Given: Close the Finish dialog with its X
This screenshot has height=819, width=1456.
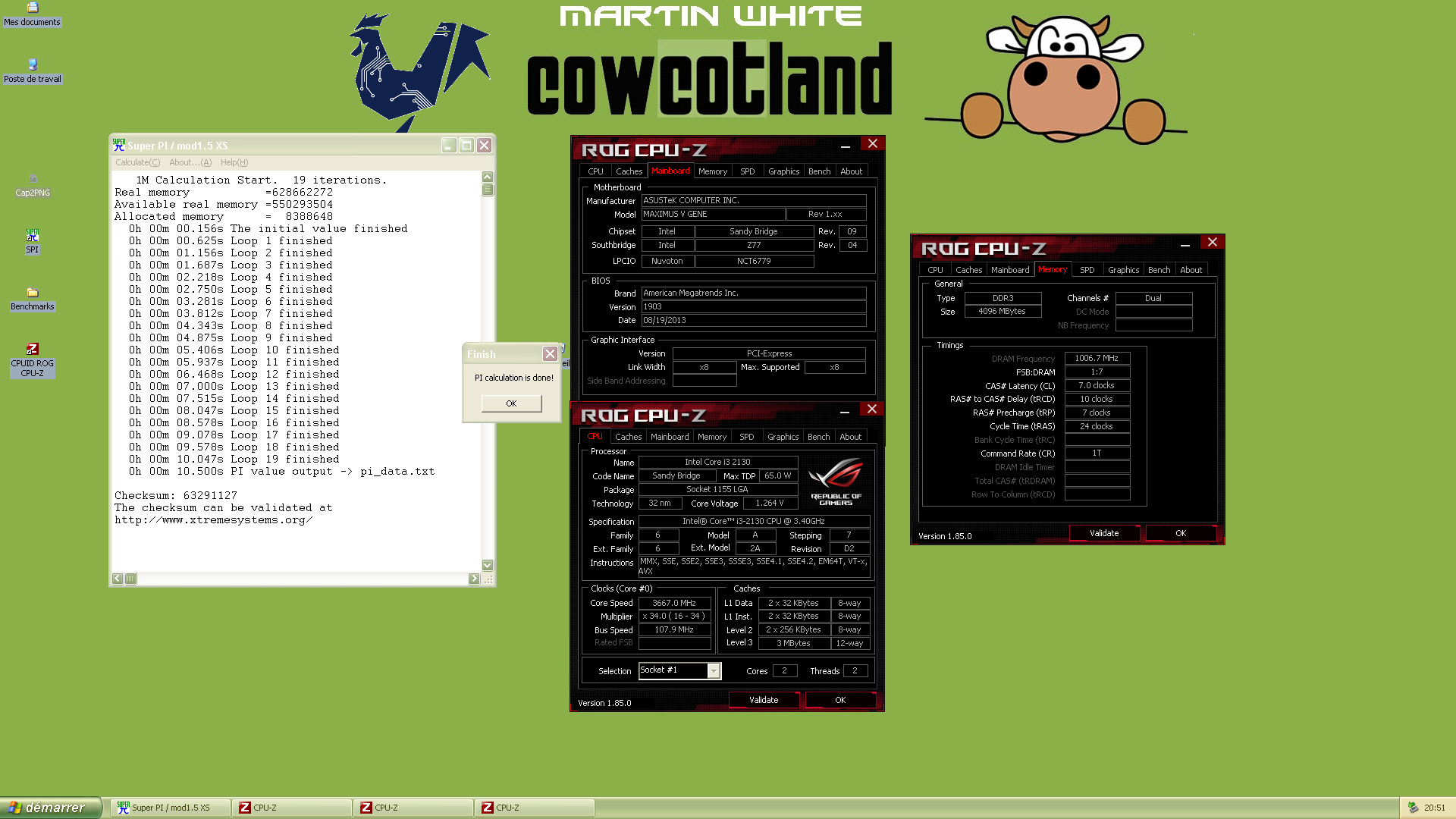Looking at the screenshot, I should [x=550, y=354].
